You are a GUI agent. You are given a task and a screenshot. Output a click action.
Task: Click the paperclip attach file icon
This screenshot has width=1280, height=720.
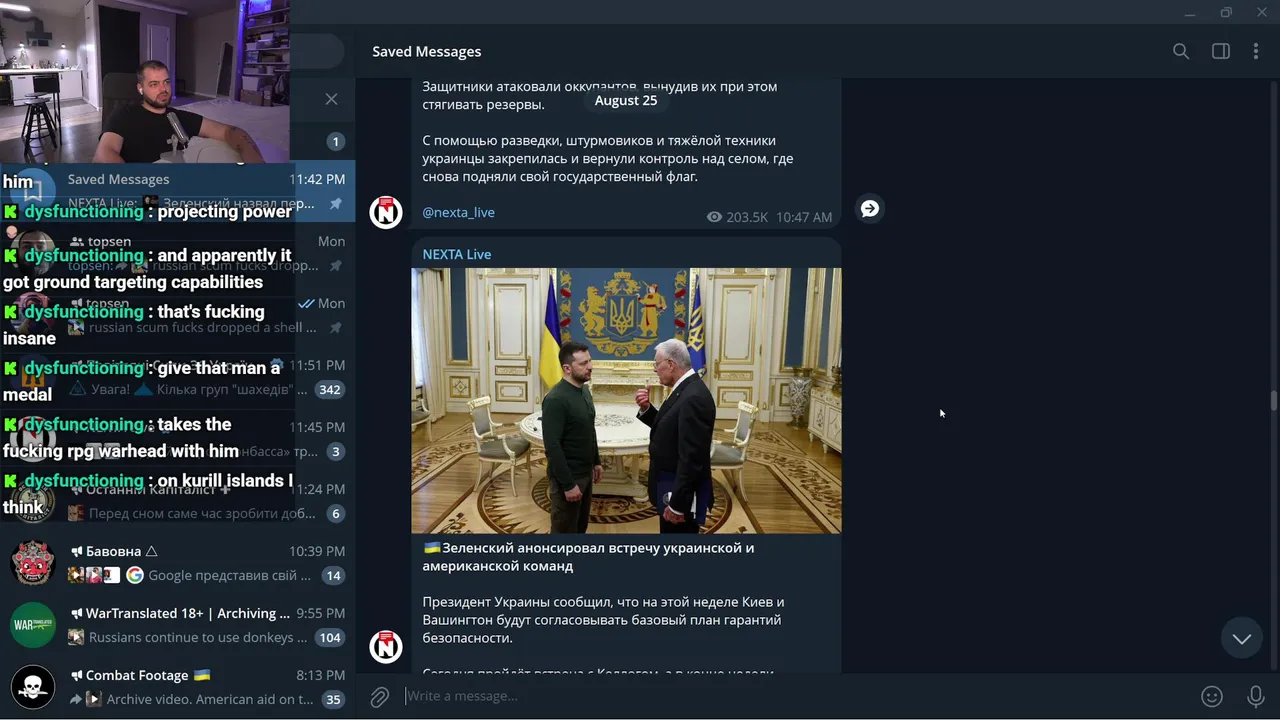tap(380, 697)
